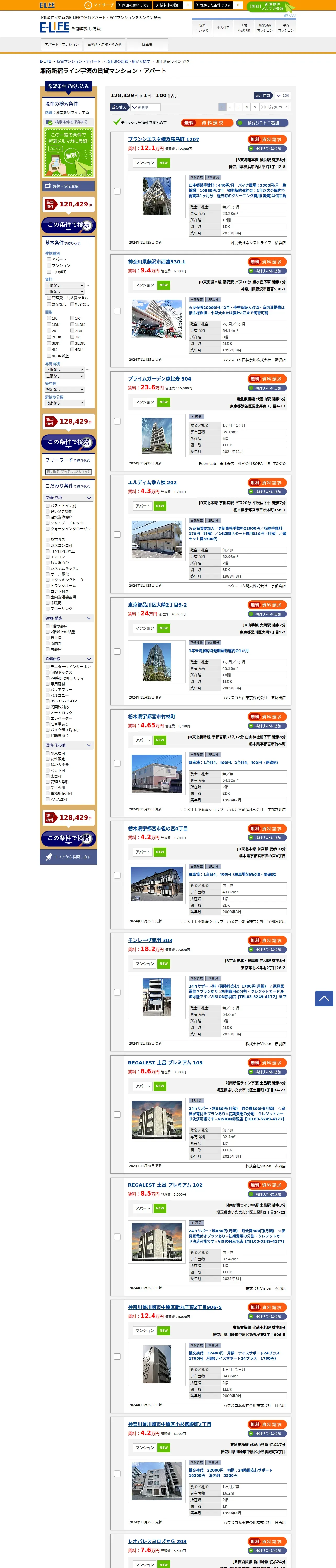Click the scroll-to-top arrow button
336x1568 pixels.
click(x=324, y=998)
